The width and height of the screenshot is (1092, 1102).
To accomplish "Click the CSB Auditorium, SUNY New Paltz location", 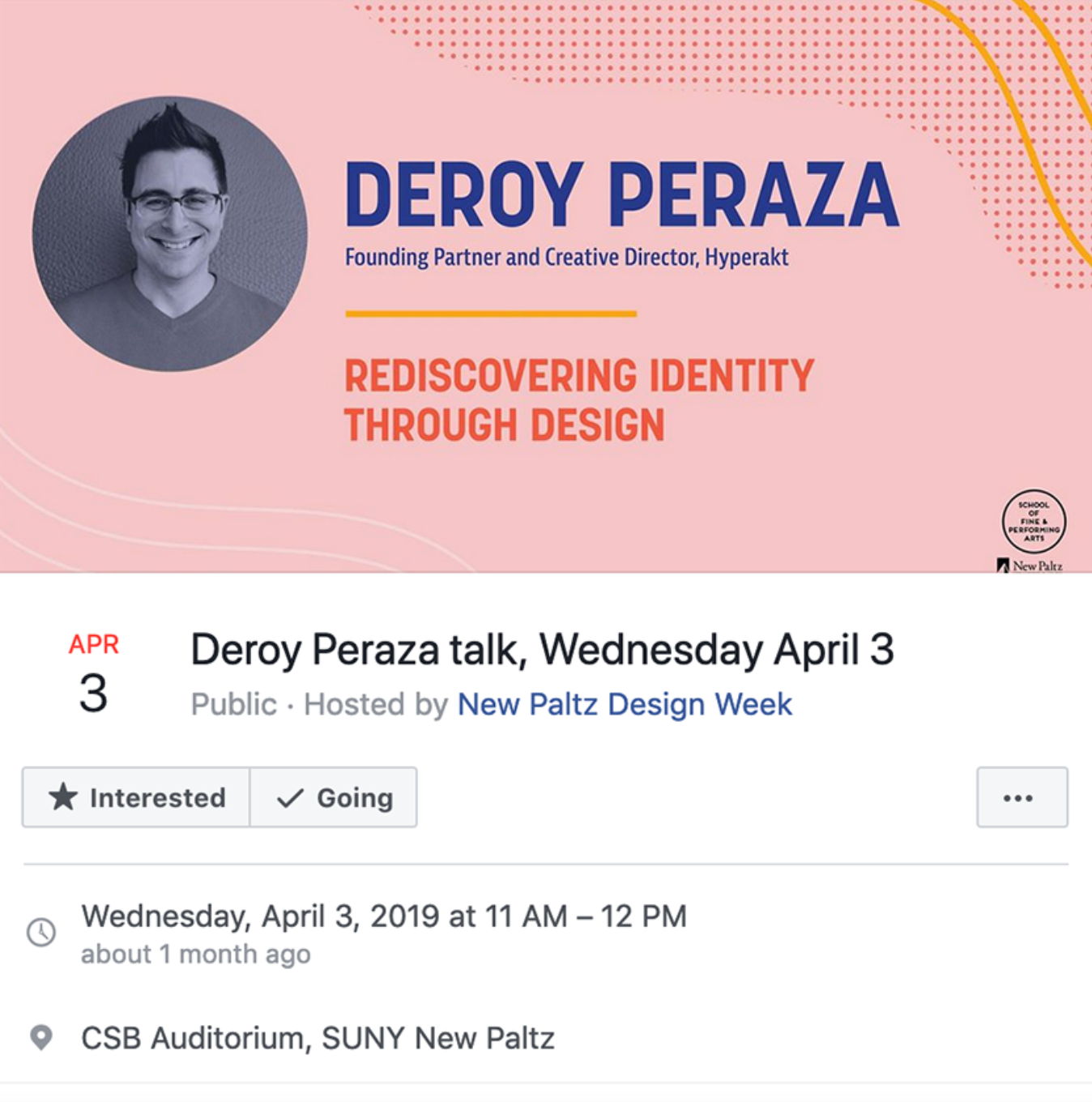I will 318,1038.
